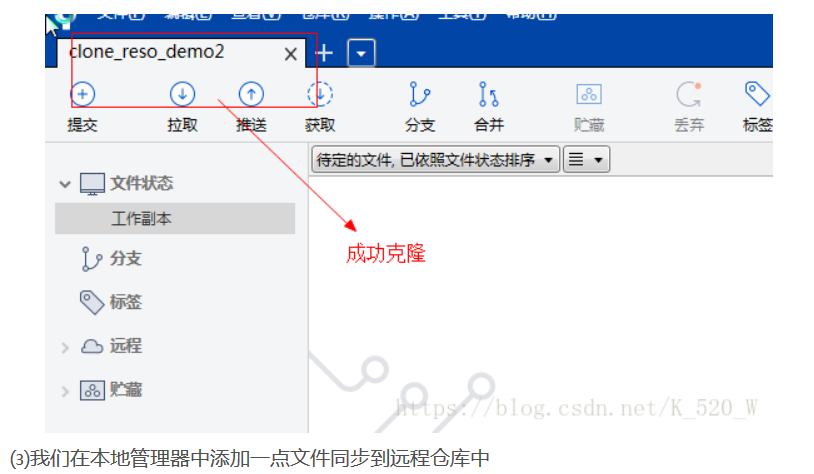This screenshot has width=814, height=474.
Task: Expand the 贮藏 (Stashes) sidebar section
Action: pyautogui.click(x=65, y=391)
